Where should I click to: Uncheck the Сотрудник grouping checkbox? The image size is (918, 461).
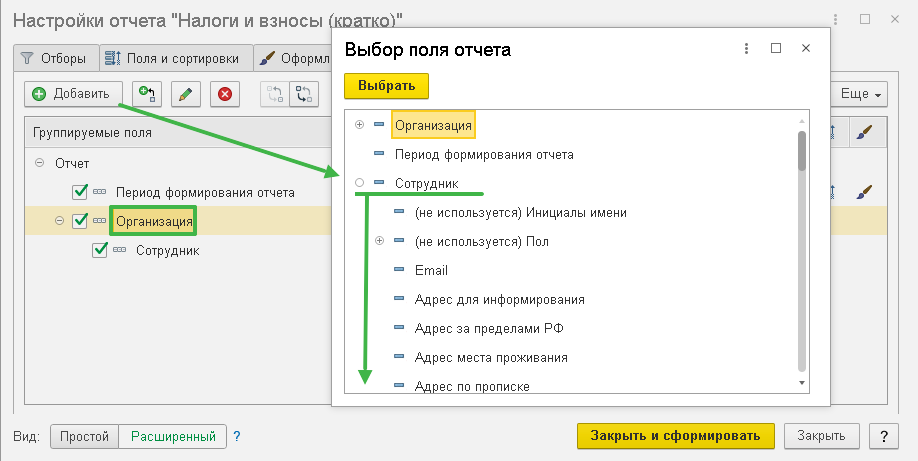coord(100,250)
